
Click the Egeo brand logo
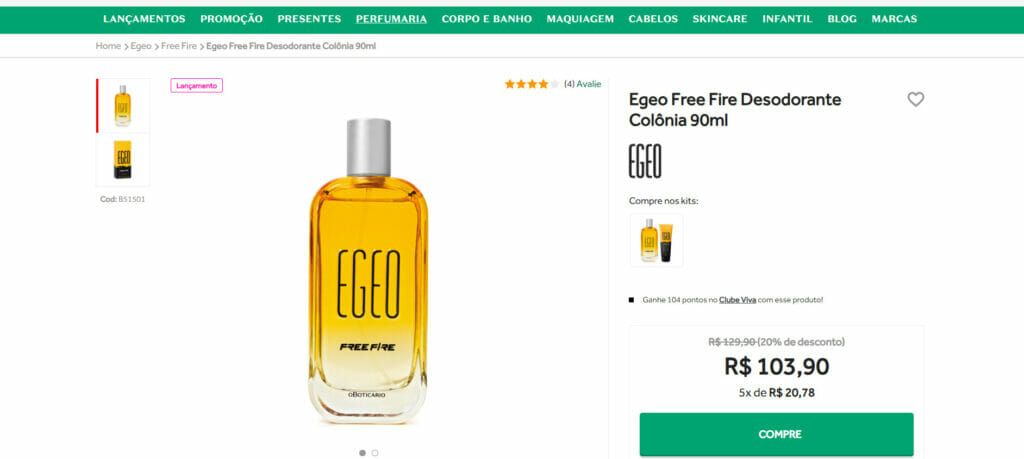pyautogui.click(x=645, y=161)
